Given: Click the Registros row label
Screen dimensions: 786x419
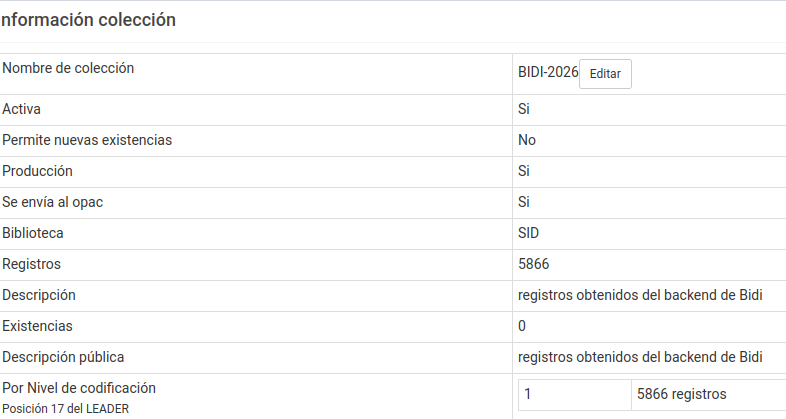Looking at the screenshot, I should click(x=32, y=264).
